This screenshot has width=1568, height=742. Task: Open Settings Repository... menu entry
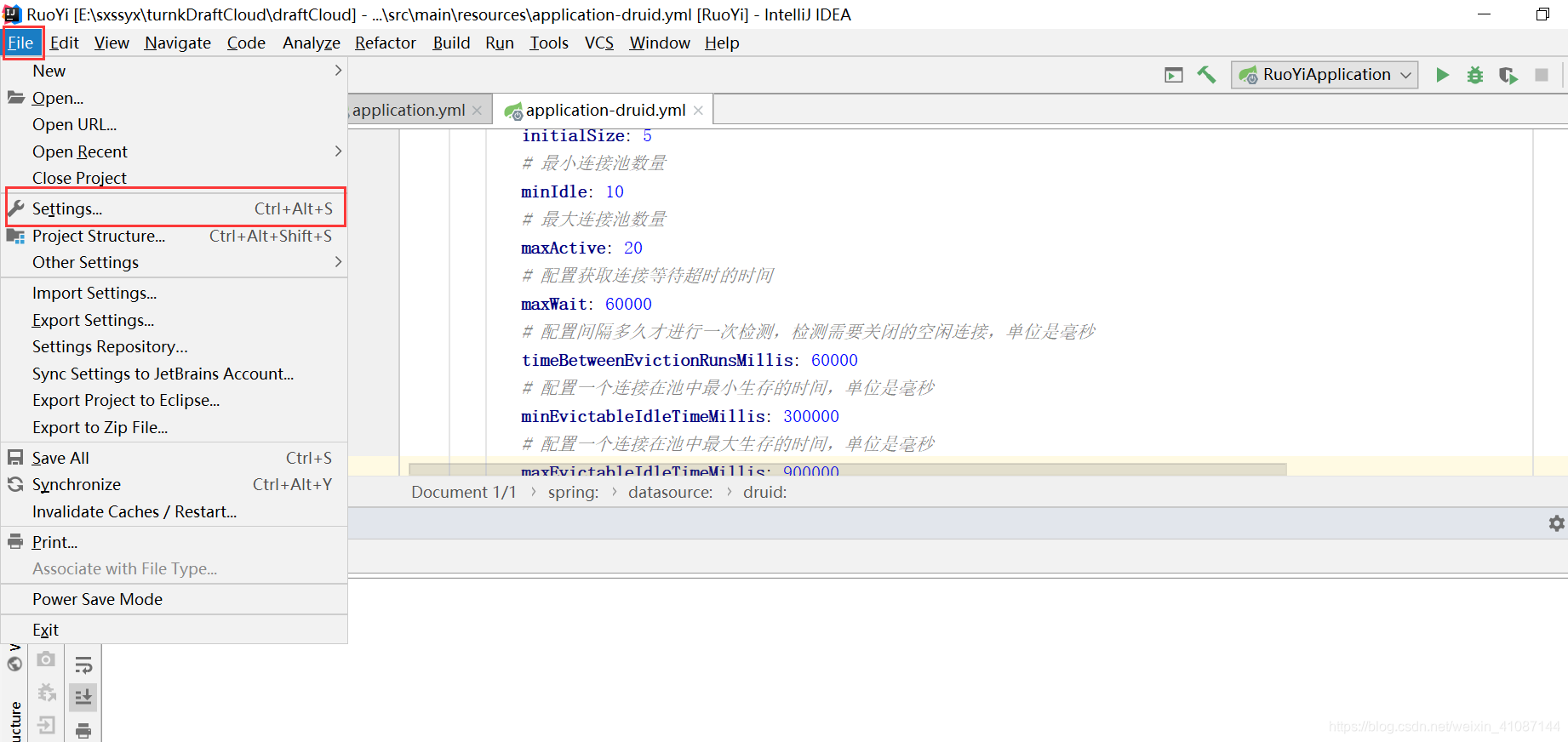[174, 346]
